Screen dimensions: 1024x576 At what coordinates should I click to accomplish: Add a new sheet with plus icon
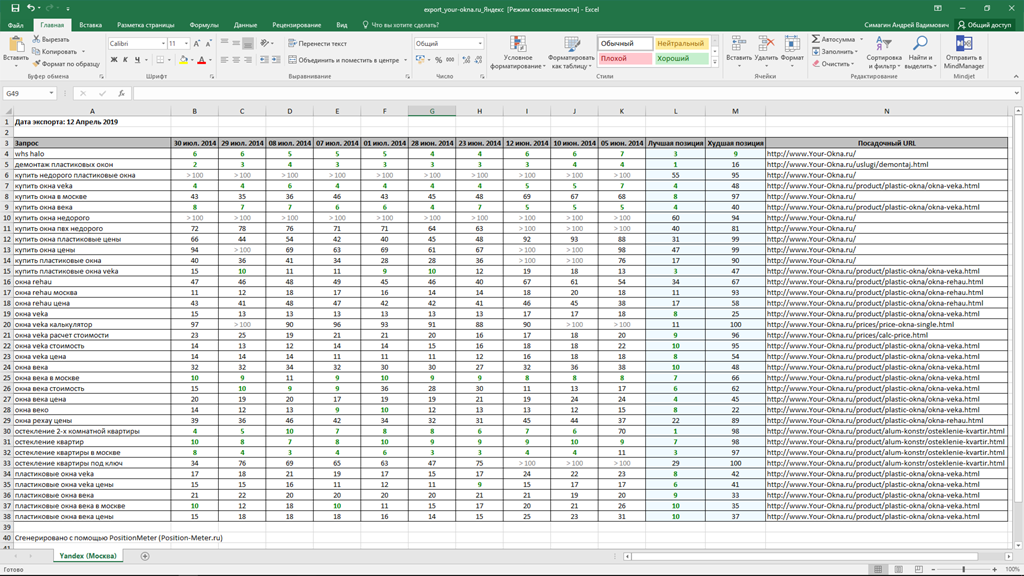[x=145, y=556]
